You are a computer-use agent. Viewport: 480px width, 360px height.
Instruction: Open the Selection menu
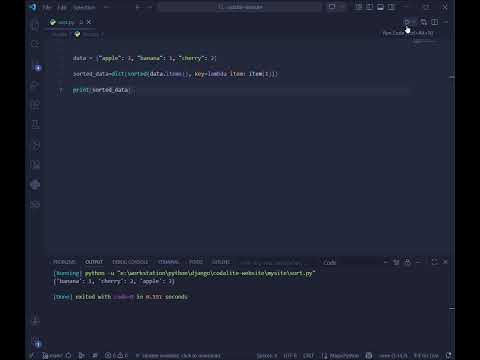click(84, 7)
